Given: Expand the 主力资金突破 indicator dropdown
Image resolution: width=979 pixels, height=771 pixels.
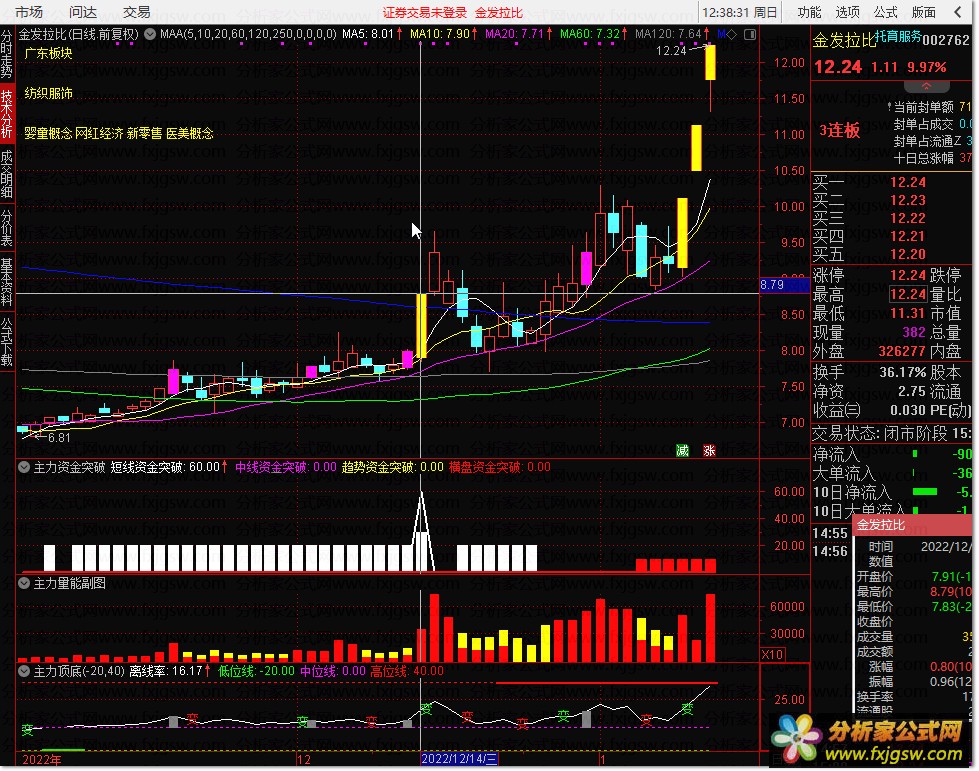Looking at the screenshot, I should 24,467.
